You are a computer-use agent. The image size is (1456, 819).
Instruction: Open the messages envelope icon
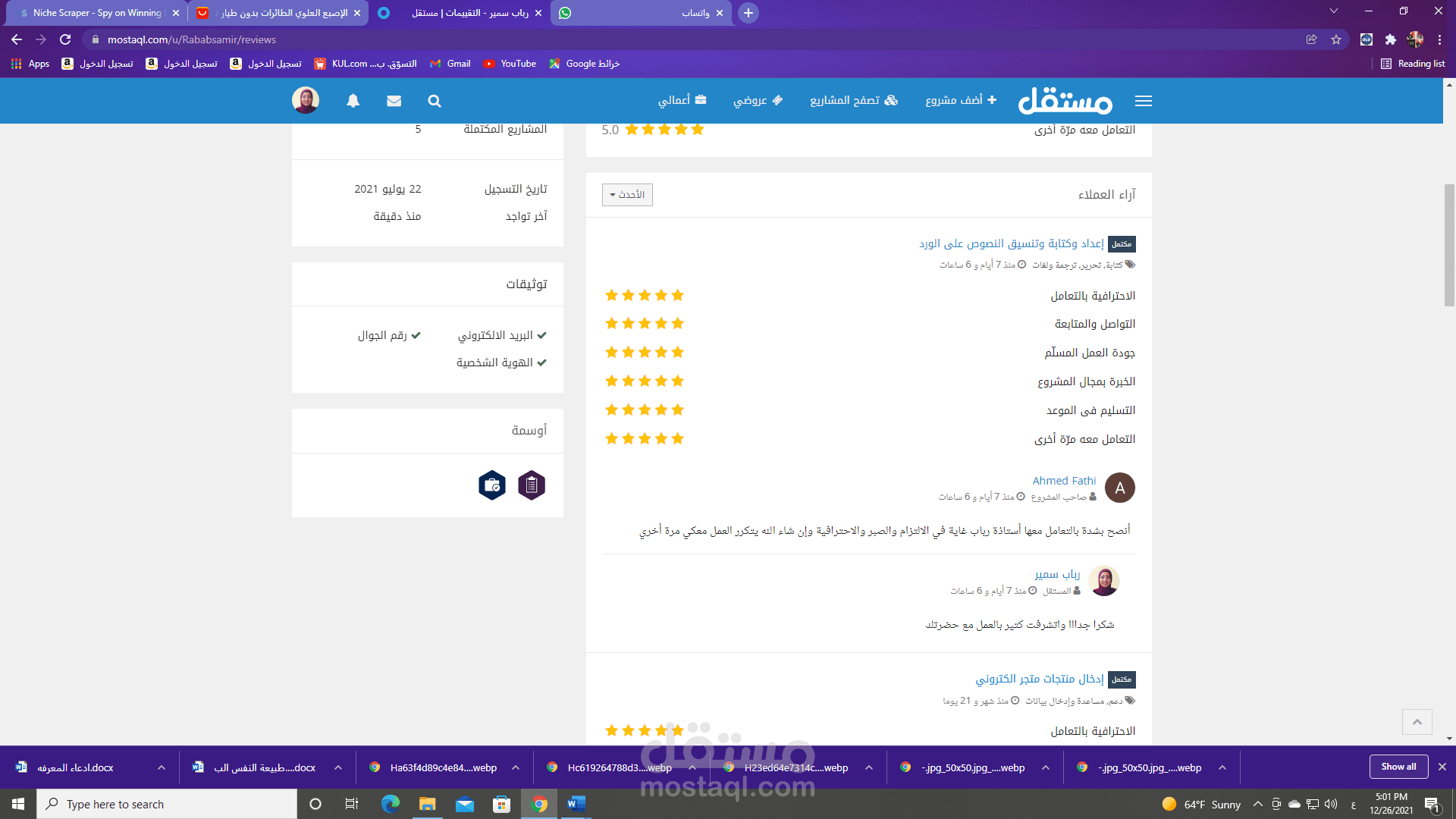394,101
